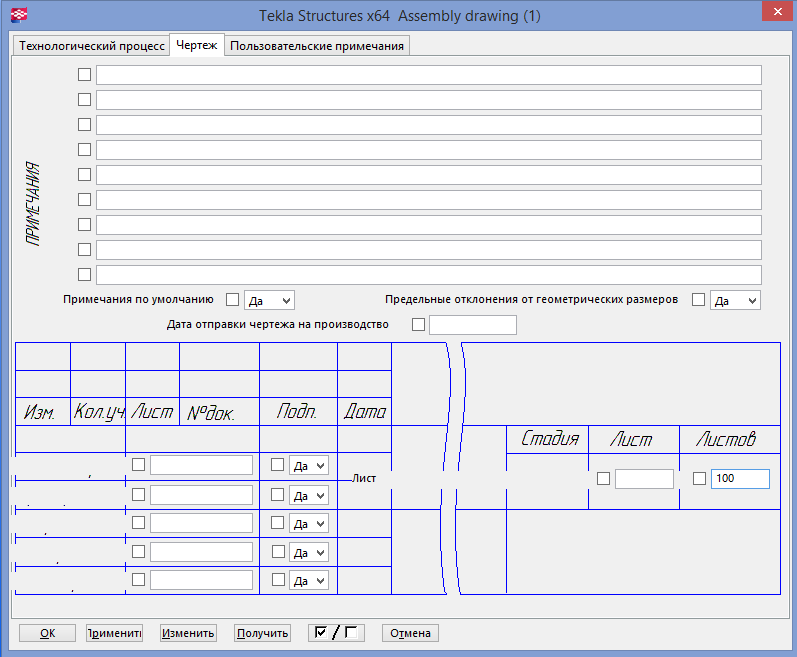Click the Применить button
The width and height of the screenshot is (797, 657).
click(x=114, y=632)
